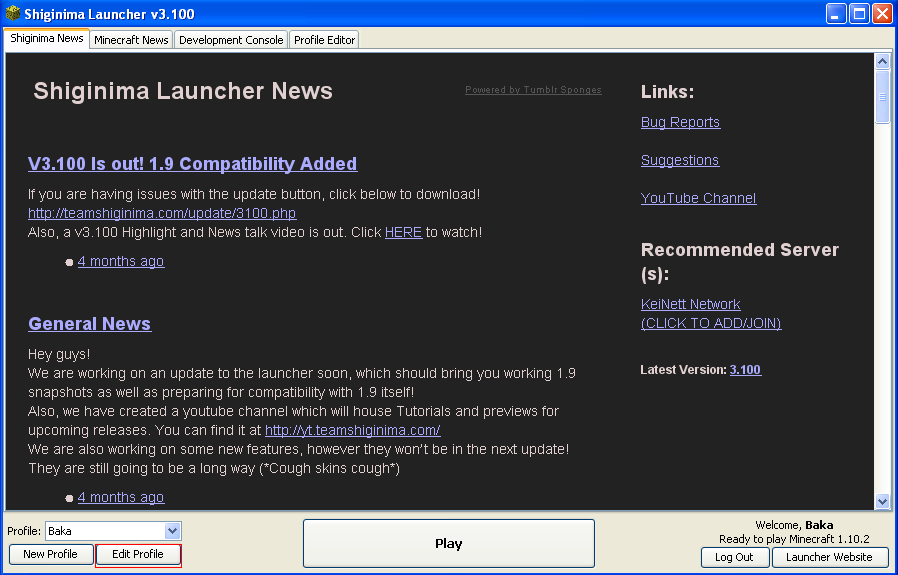Click the news scrollbar up arrow

(882, 61)
